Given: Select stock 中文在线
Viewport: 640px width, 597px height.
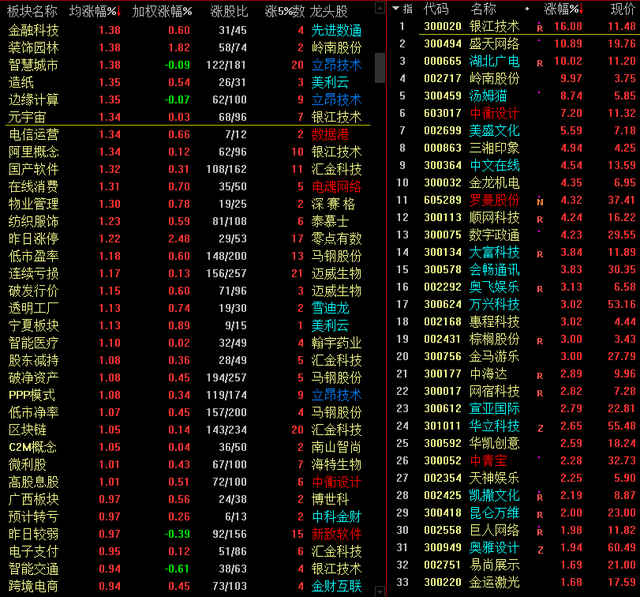Looking at the screenshot, I should click(x=494, y=165).
